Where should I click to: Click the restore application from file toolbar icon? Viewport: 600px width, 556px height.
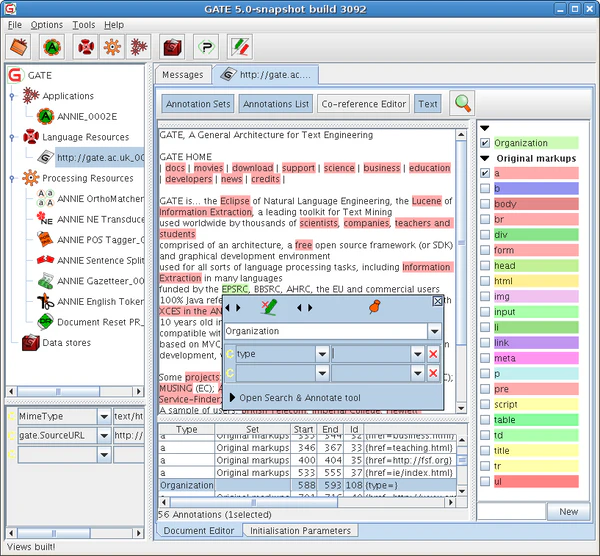(19, 46)
